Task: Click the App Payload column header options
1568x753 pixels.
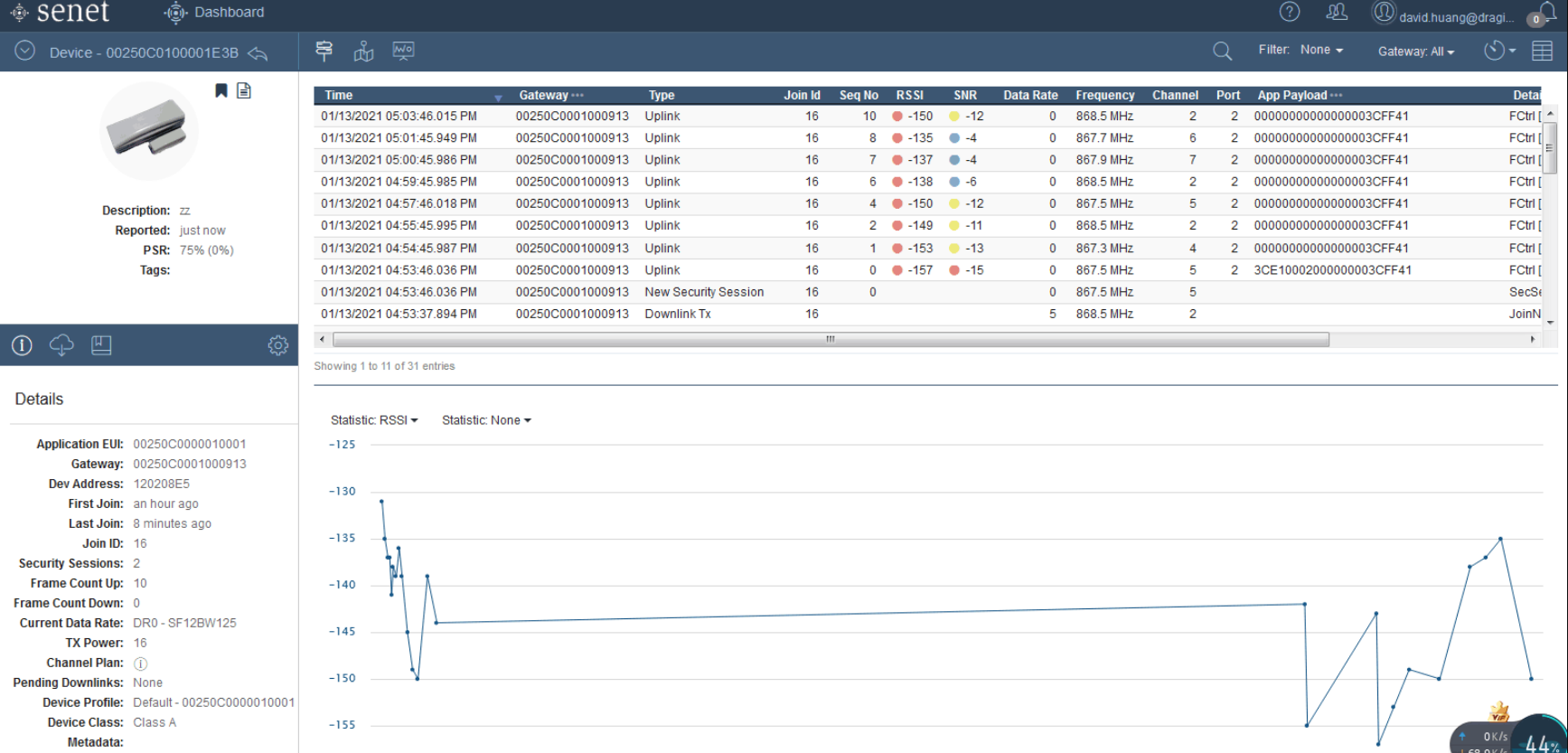Action: [x=1336, y=95]
